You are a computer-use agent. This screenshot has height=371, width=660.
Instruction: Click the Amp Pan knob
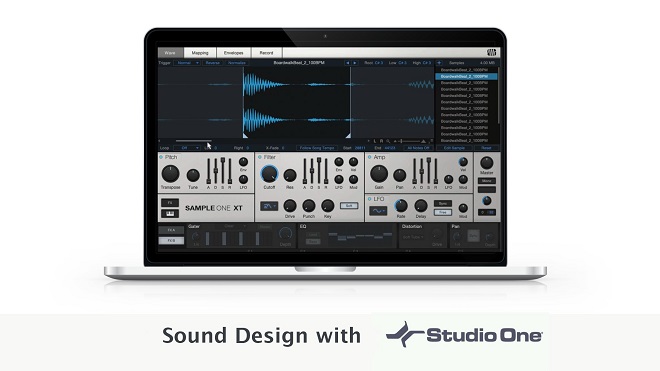tap(399, 175)
